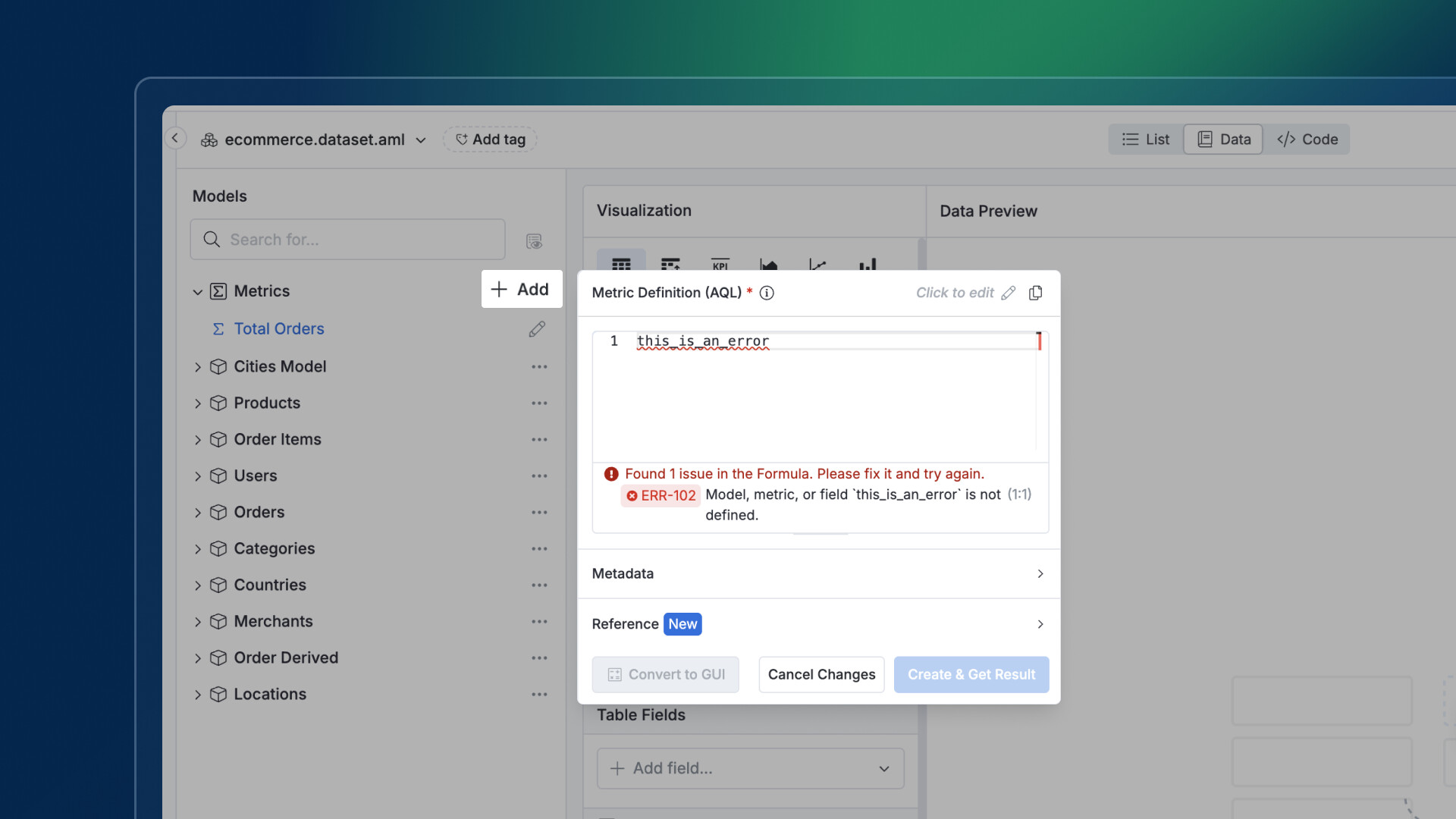Image resolution: width=1456 pixels, height=819 pixels.
Task: Open the Add field dropdown
Action: pyautogui.click(x=750, y=768)
